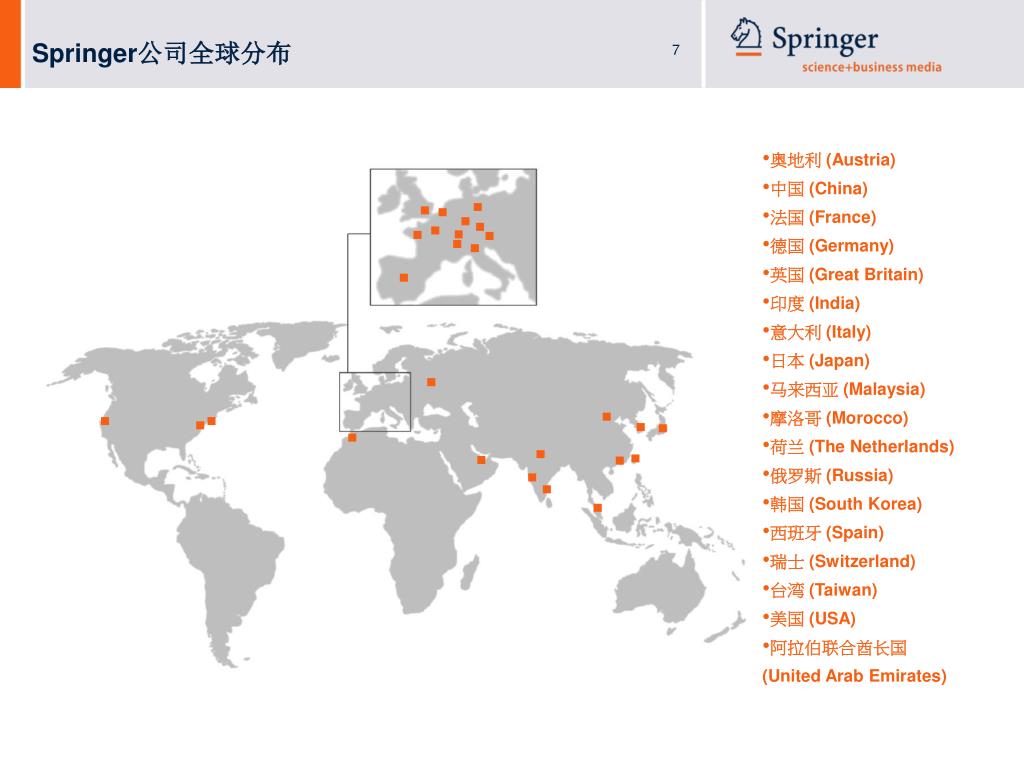Screen dimensions: 1024x768
Task: Select the 日本 (Japan) list entry
Action: [816, 361]
